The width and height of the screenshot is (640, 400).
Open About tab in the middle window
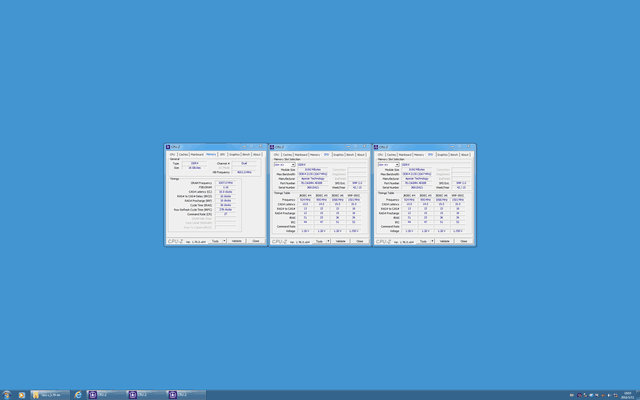pyautogui.click(x=360, y=155)
